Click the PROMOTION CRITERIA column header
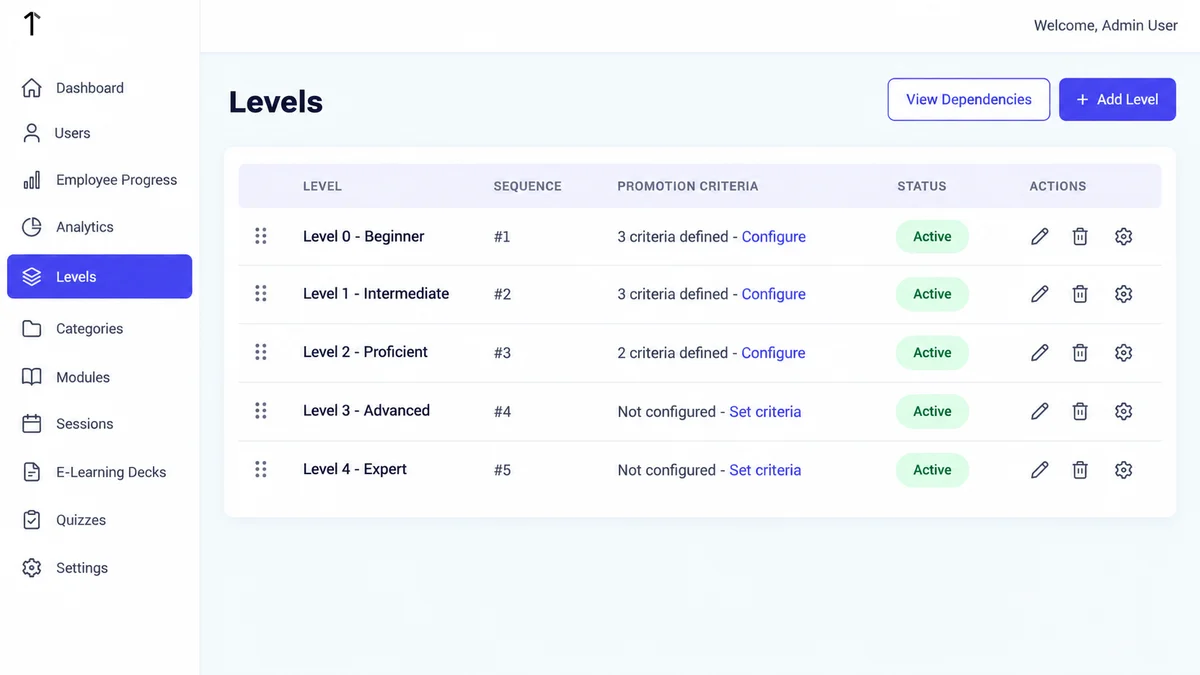The image size is (1200, 675). (688, 186)
